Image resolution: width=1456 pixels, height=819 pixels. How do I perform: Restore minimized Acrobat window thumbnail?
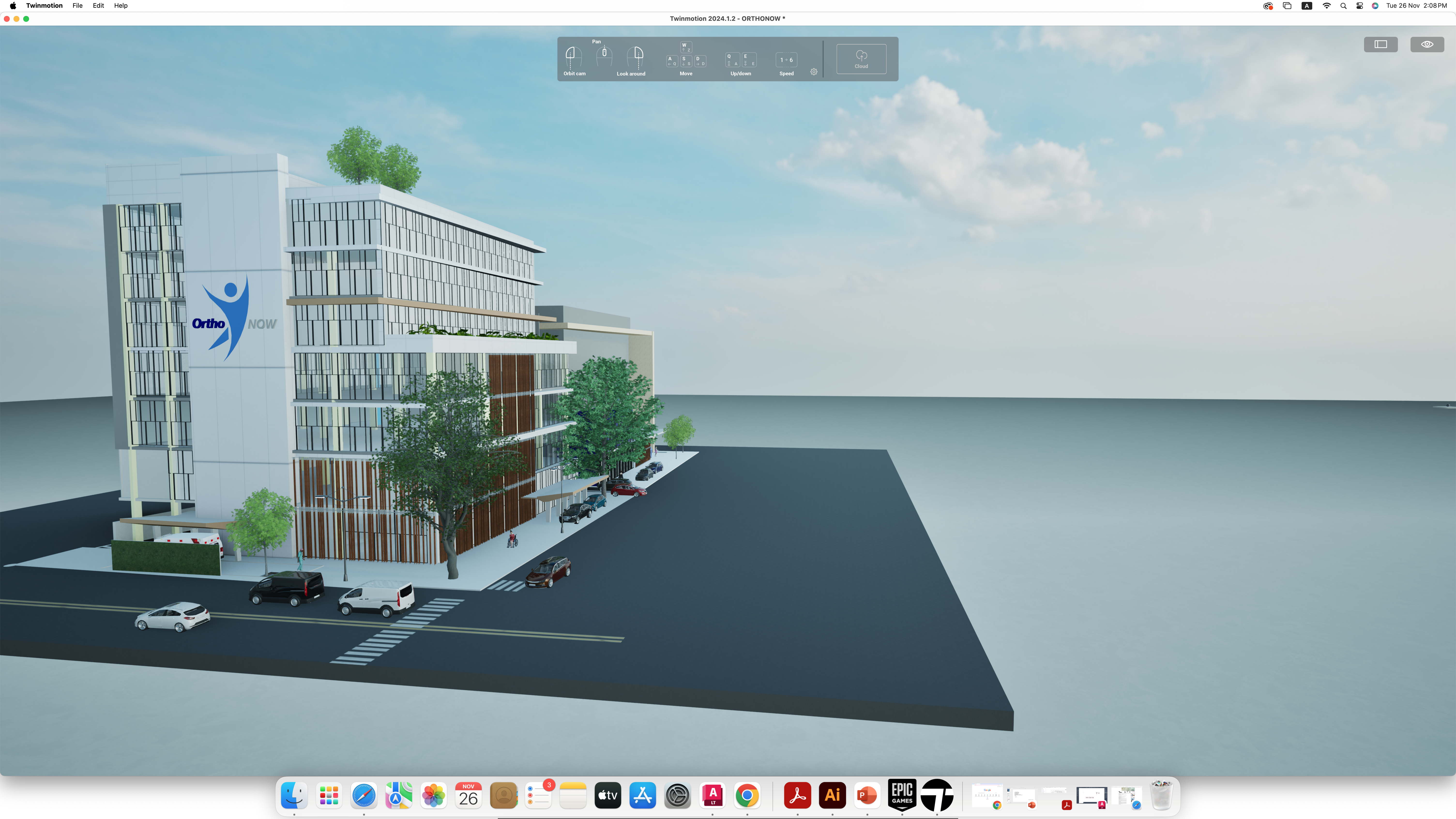coord(1056,797)
